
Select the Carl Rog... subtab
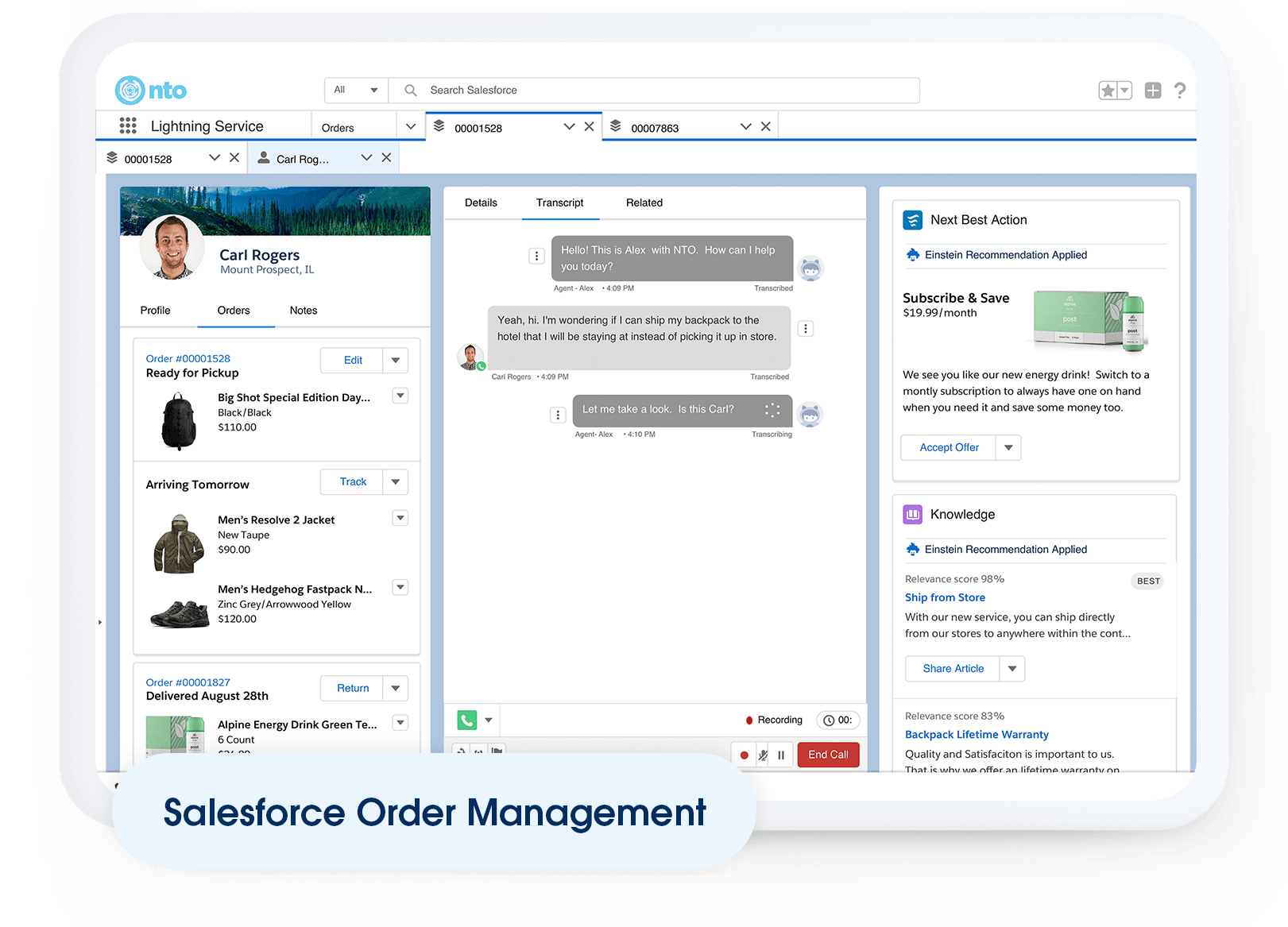[302, 159]
